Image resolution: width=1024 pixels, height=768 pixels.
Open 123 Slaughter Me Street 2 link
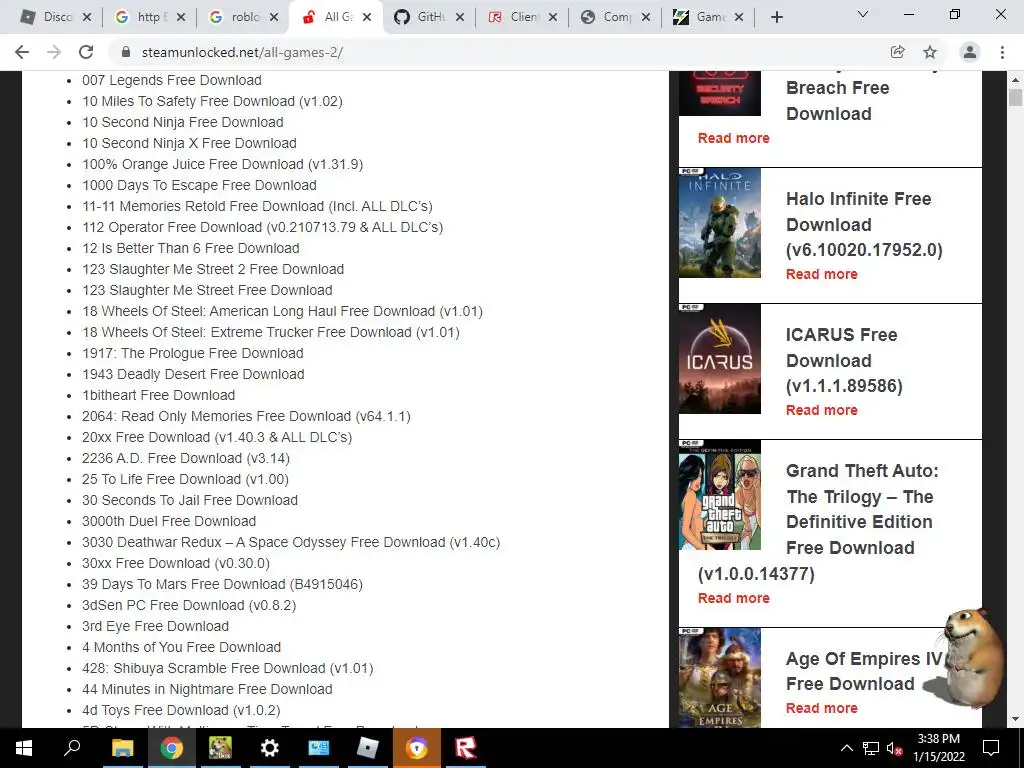coord(213,269)
